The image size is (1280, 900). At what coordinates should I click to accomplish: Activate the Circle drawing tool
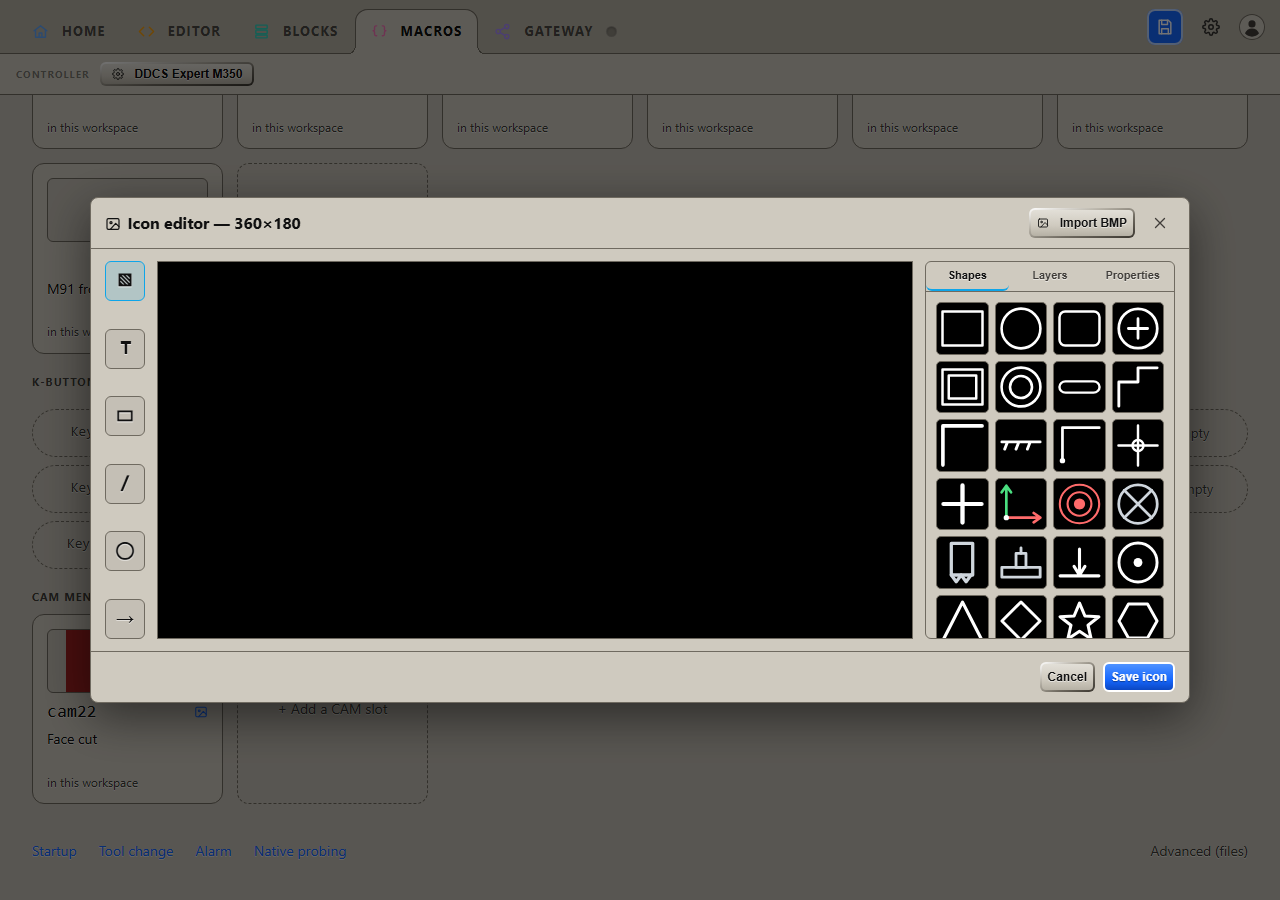125,551
